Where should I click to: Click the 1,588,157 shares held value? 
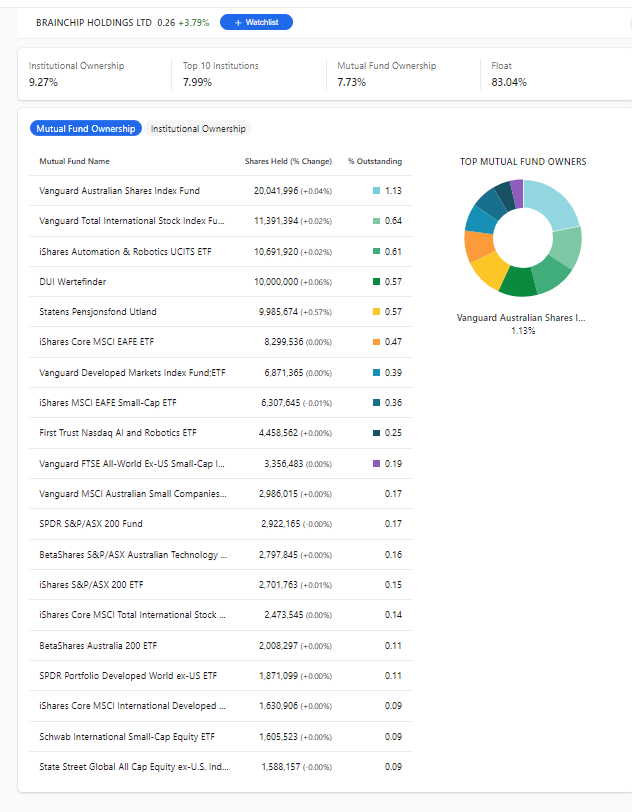(281, 767)
